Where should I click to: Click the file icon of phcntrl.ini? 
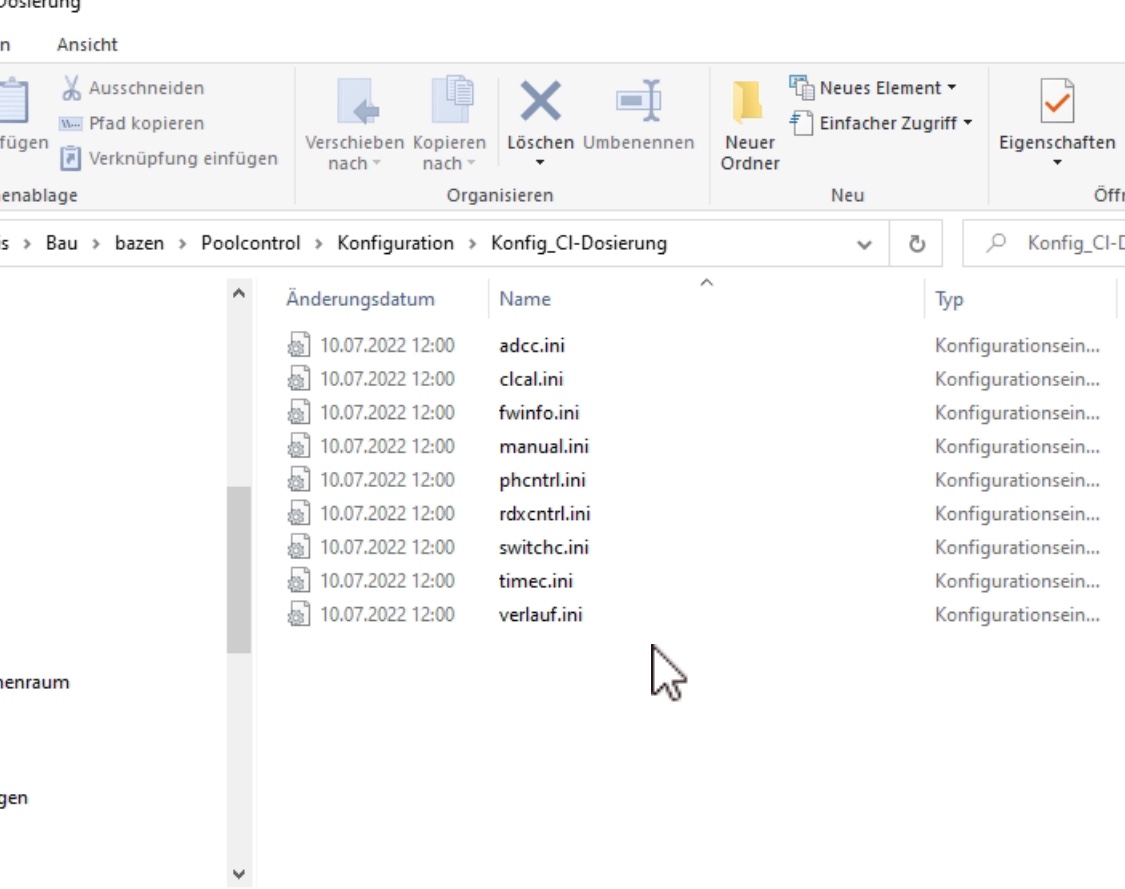pos(298,480)
